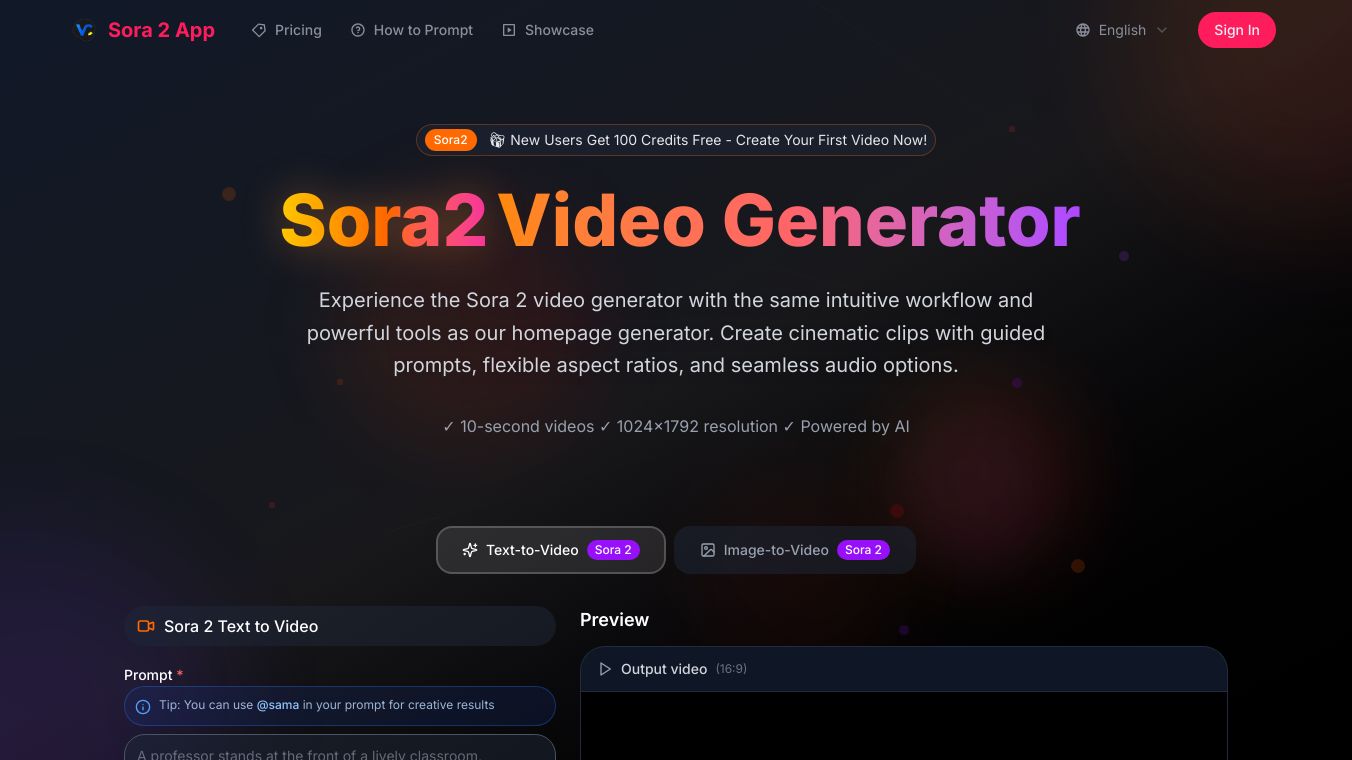Click the Pricing tag icon
Image resolution: width=1352 pixels, height=760 pixels.
coord(259,30)
